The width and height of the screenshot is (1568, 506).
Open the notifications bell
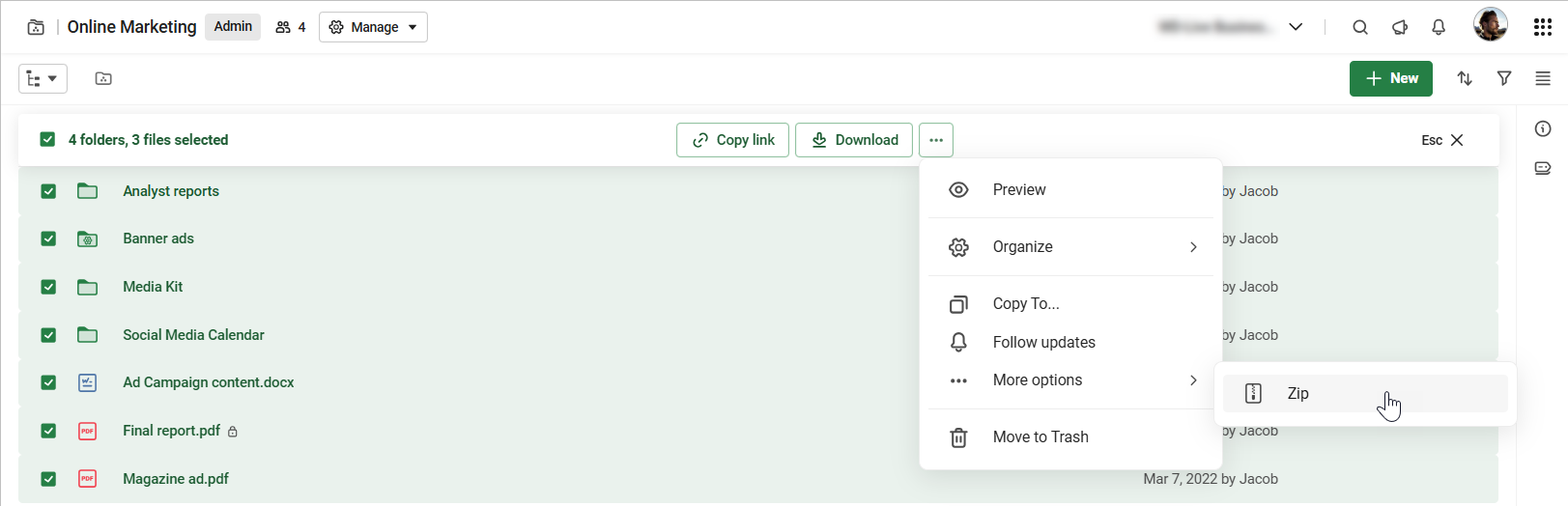click(1439, 27)
